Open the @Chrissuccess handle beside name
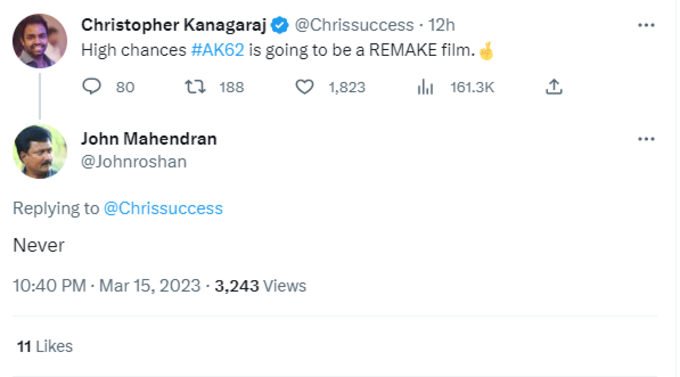Viewport: 680px width, 377px height. click(354, 25)
